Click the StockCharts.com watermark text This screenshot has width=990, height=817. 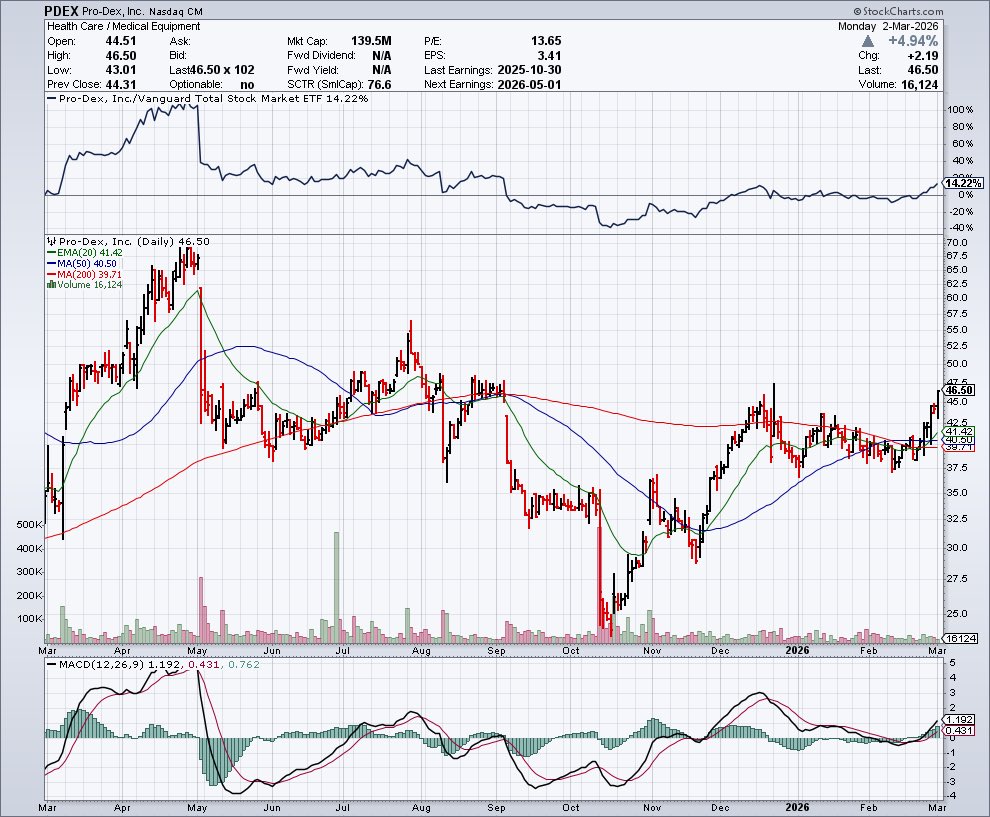point(898,11)
